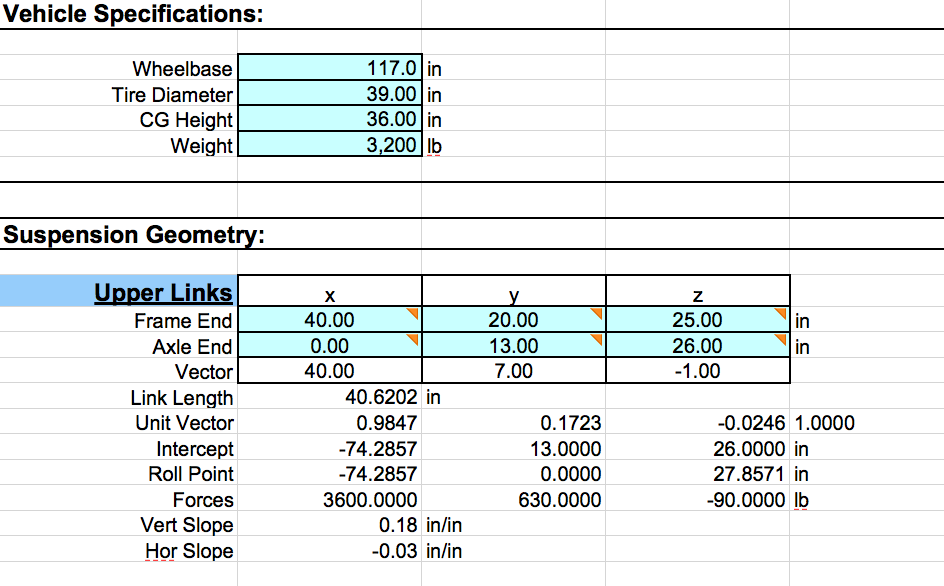The width and height of the screenshot is (944, 586).
Task: Select Intercept y value 13.0000
Action: point(565,448)
